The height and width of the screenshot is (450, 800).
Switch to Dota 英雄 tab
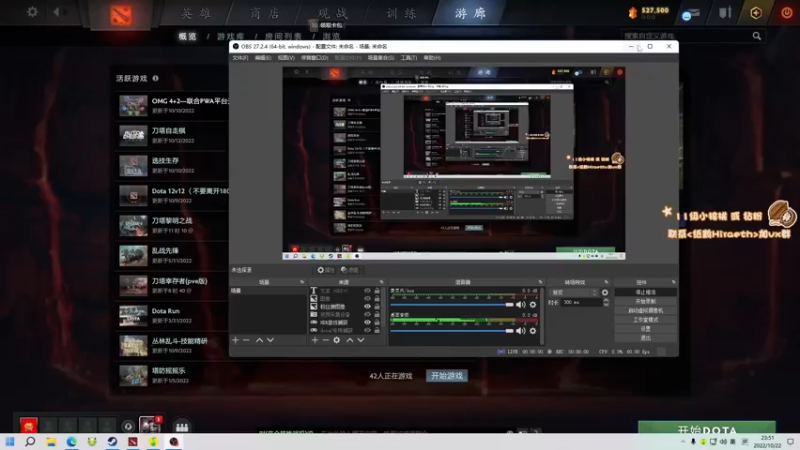click(x=196, y=13)
